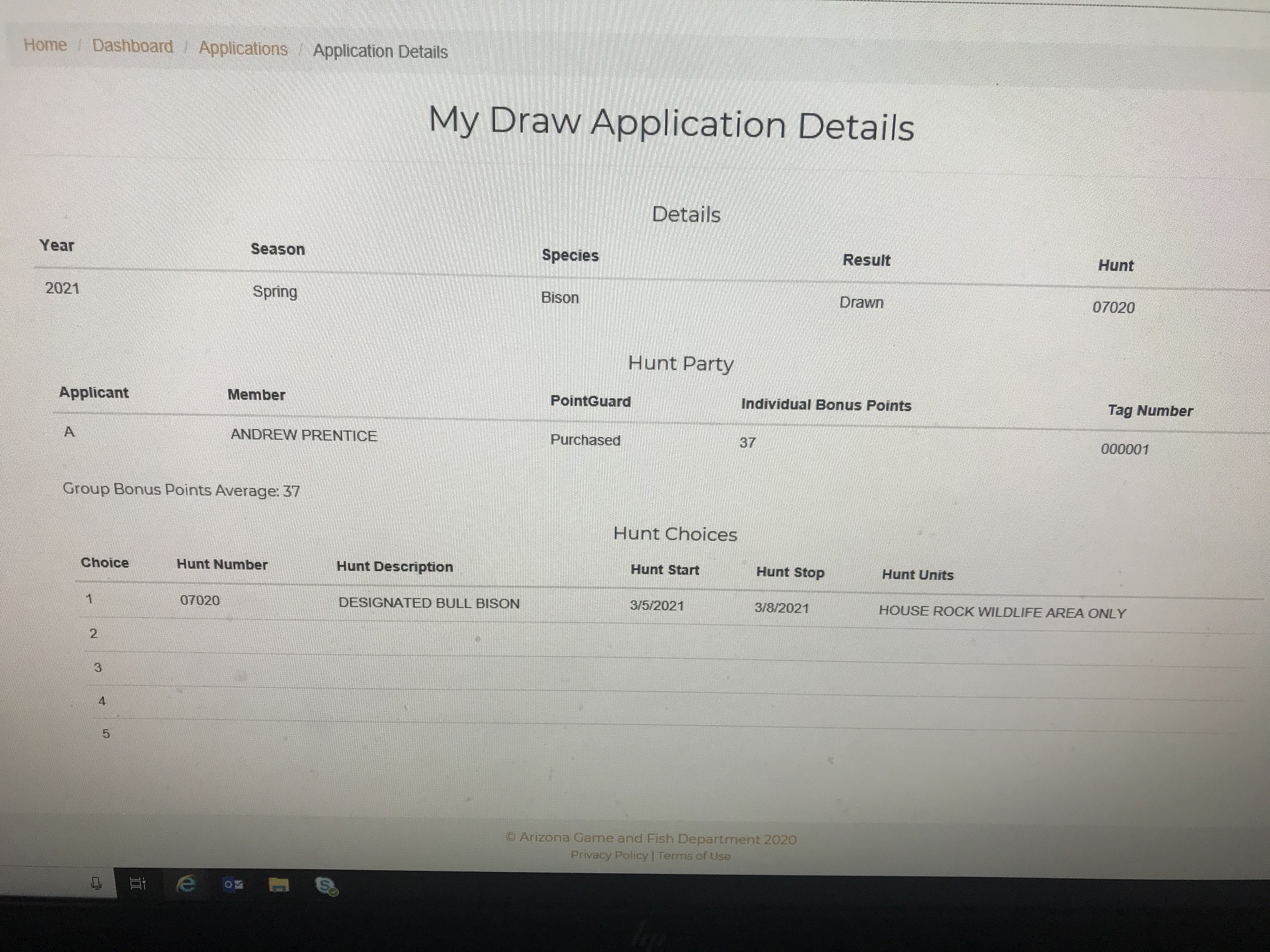Click the Hunt Party section heading
Screen dimensions: 1270x952
point(681,364)
